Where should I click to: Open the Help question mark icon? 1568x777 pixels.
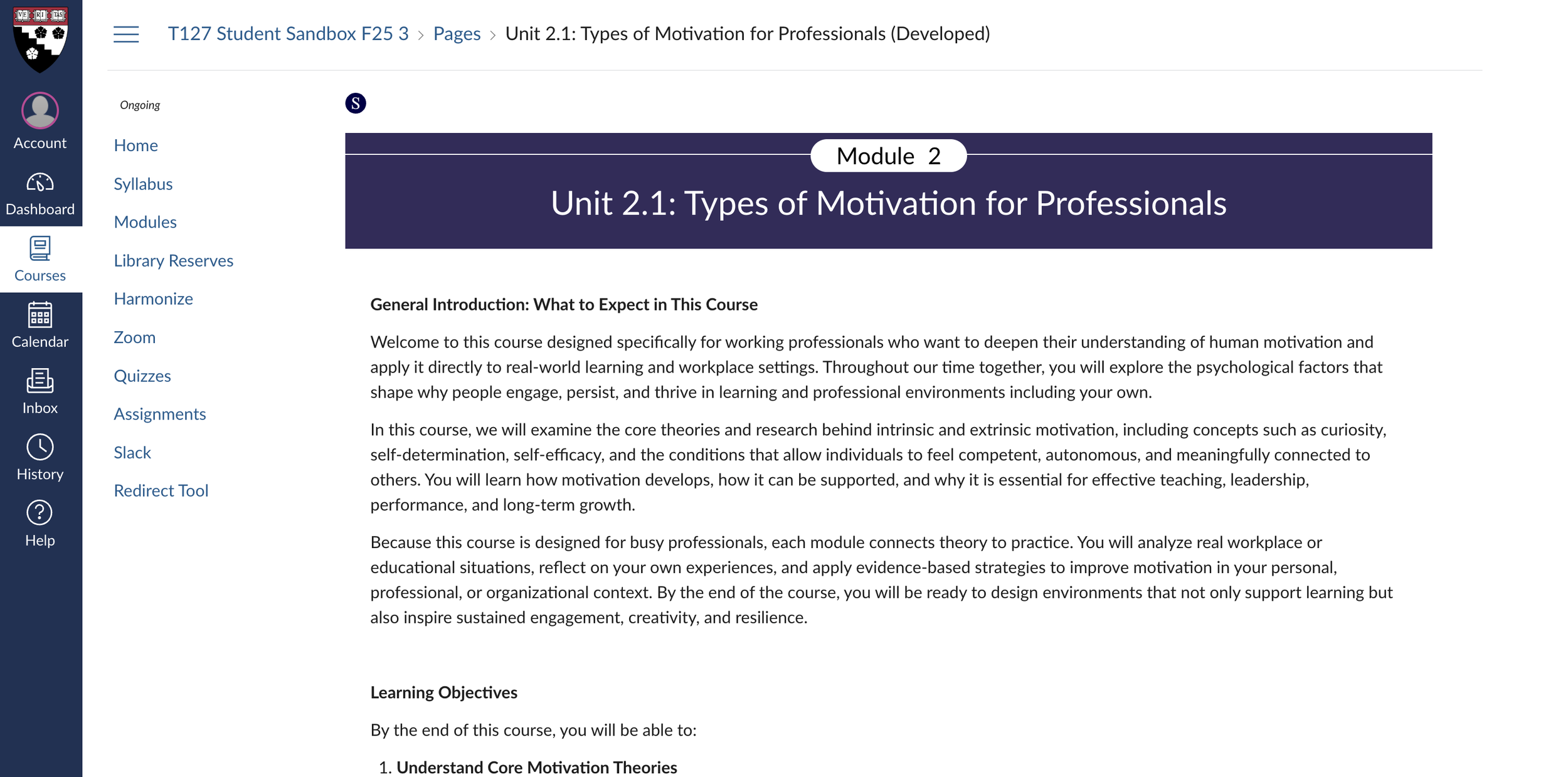click(x=40, y=513)
